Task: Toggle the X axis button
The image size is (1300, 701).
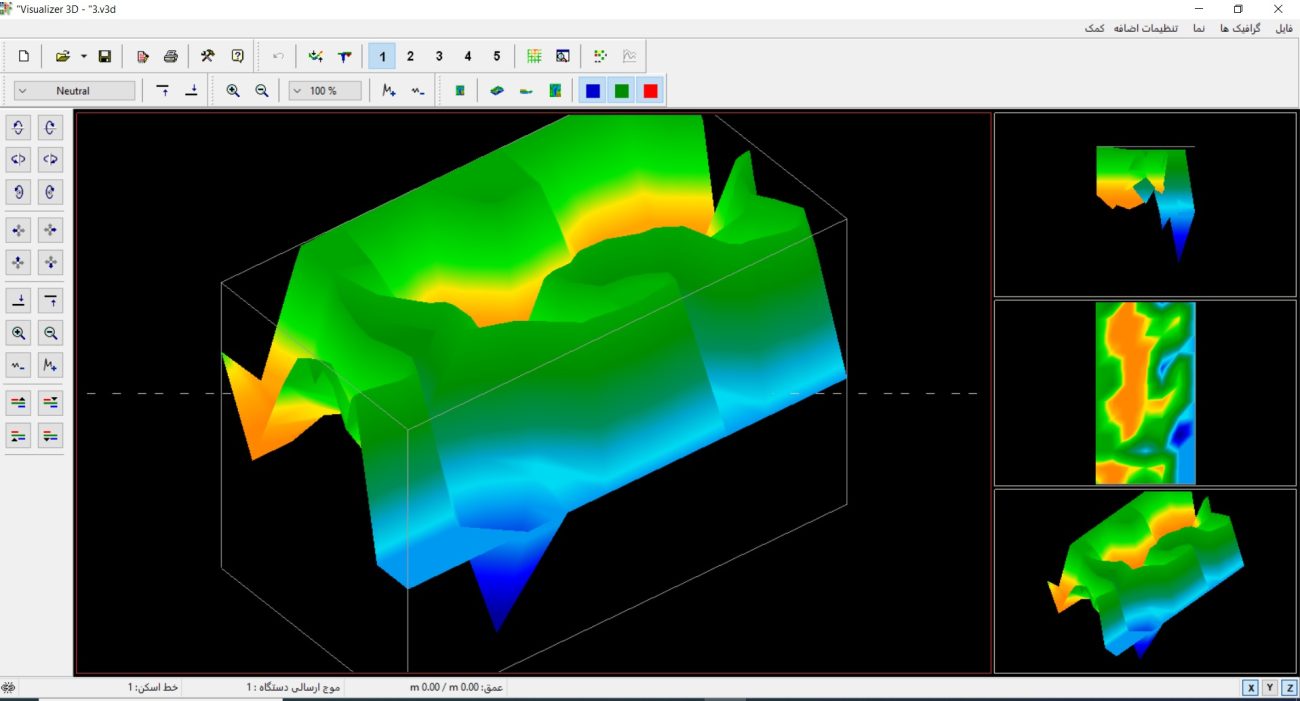Action: point(1250,688)
